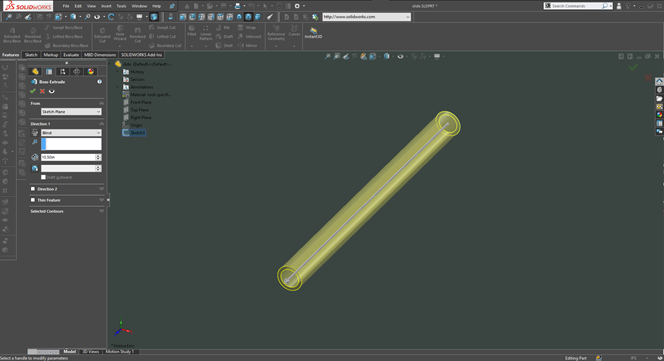The image size is (664, 361).
Task: Enable the Direction 2 checkbox
Action: pos(33,189)
